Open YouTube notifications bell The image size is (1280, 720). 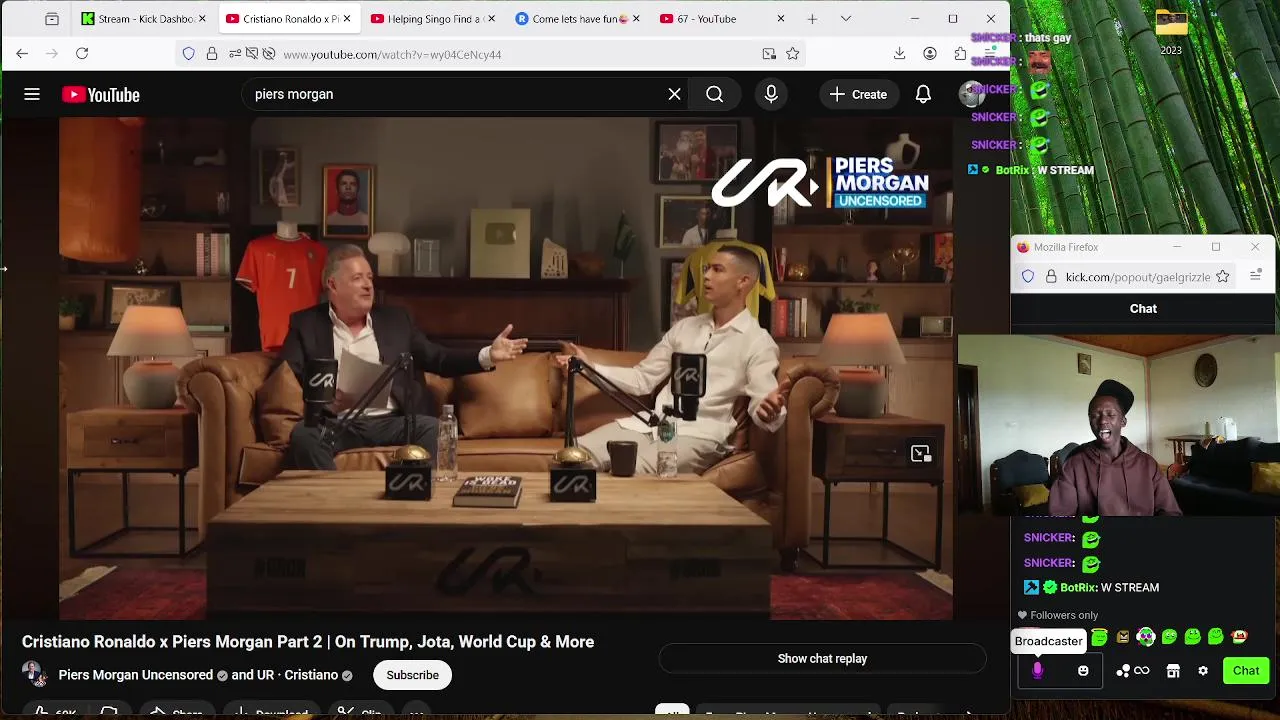click(x=923, y=94)
